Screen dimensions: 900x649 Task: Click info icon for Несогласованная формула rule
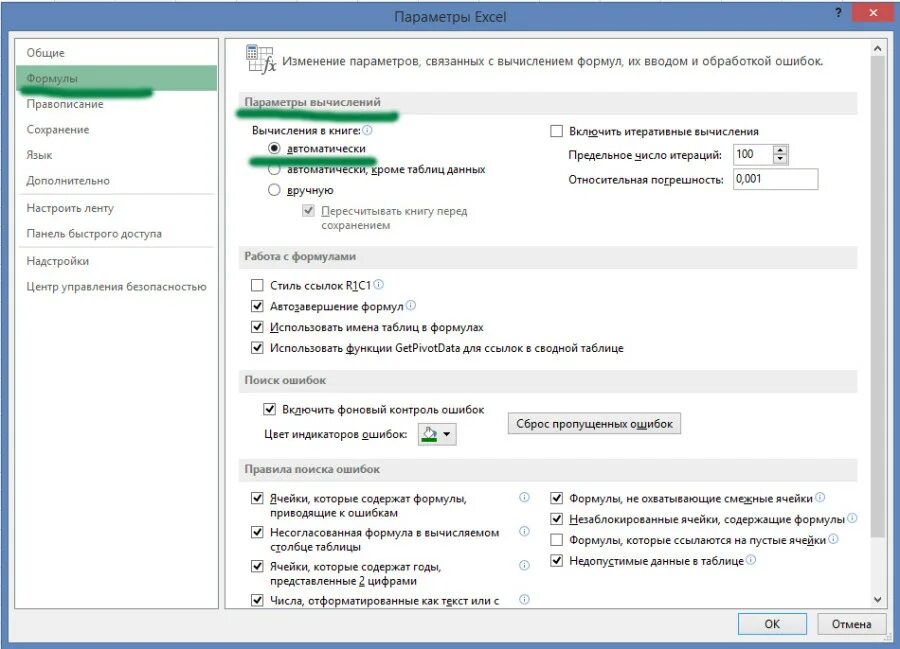pyautogui.click(x=524, y=531)
